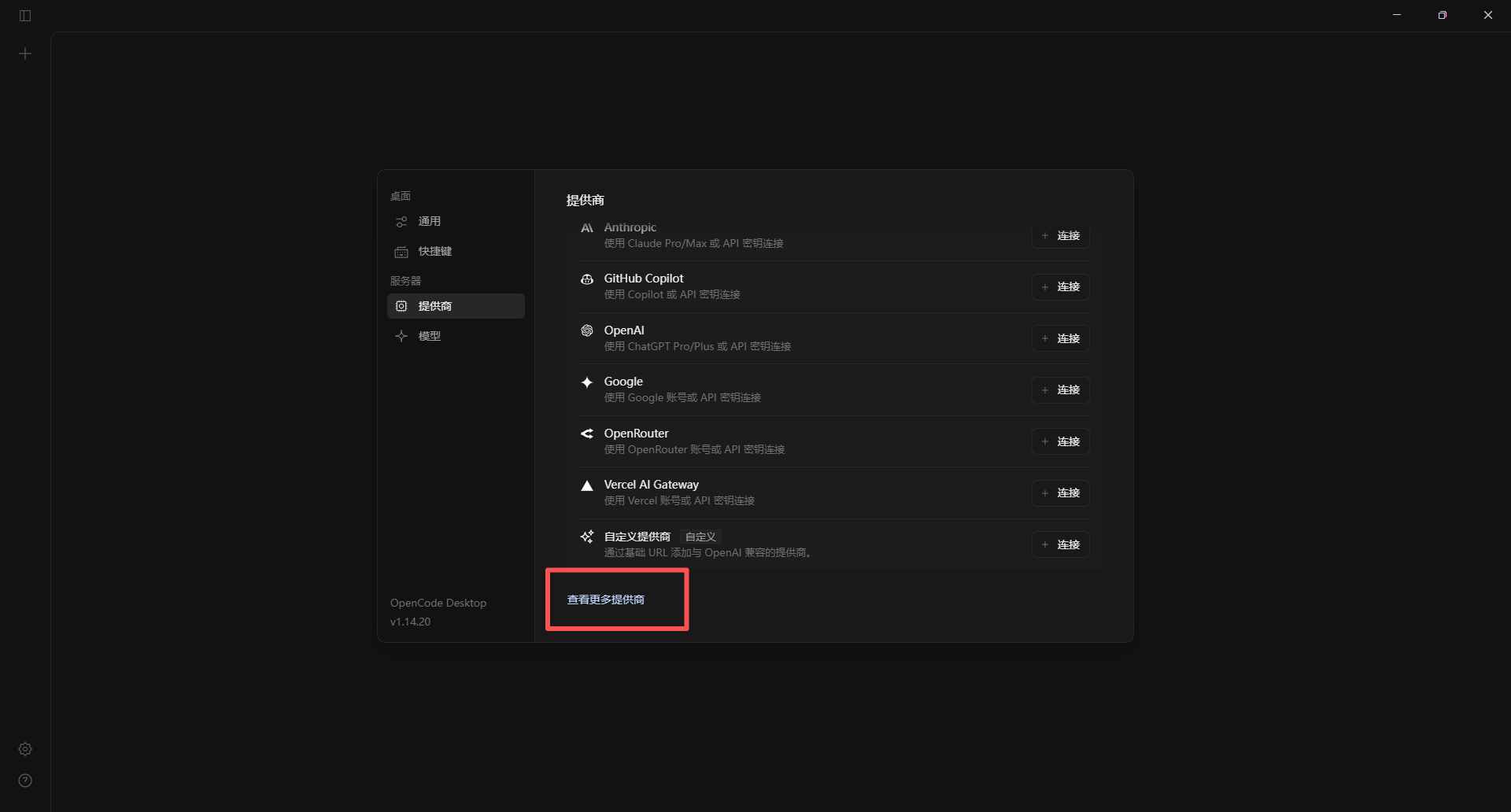Screen dimensions: 1511x812
Task: Open the help question mark icon
Action: click(25, 781)
